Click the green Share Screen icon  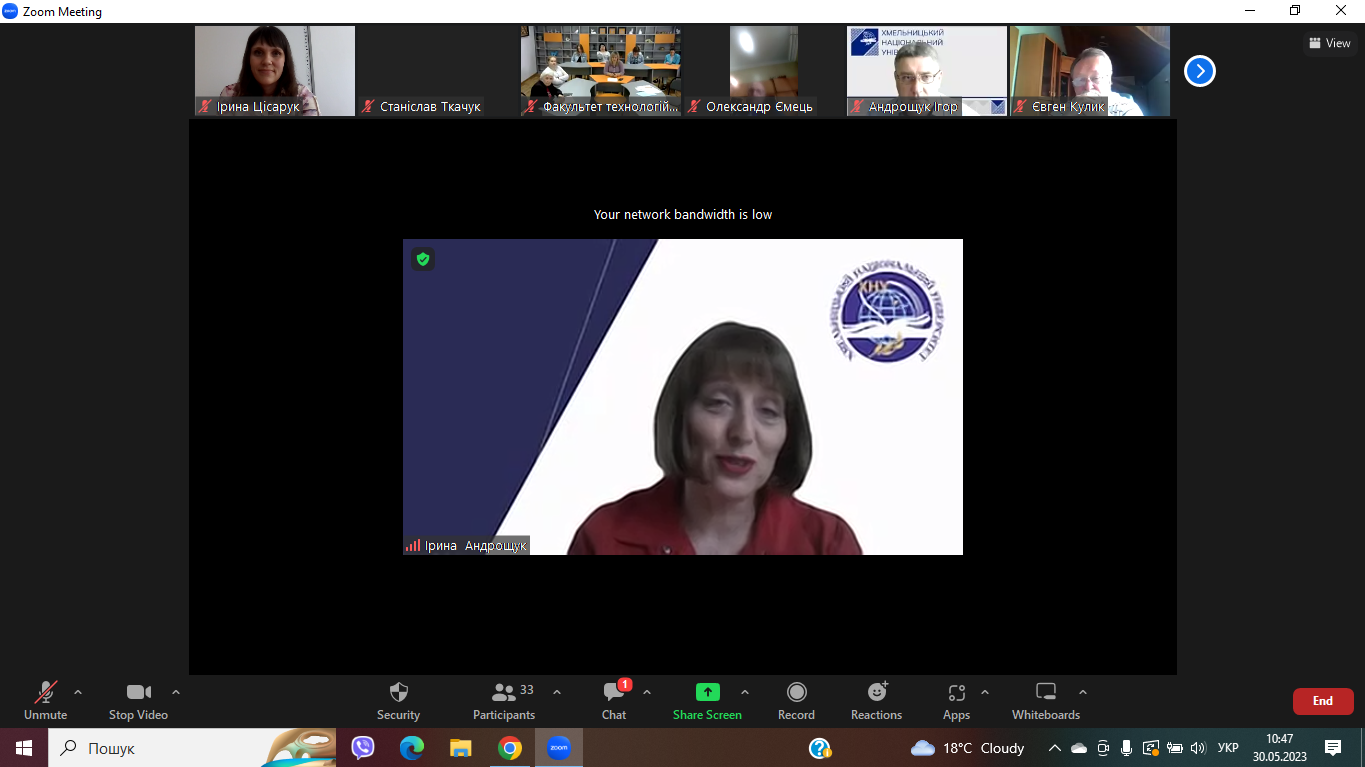tap(707, 692)
